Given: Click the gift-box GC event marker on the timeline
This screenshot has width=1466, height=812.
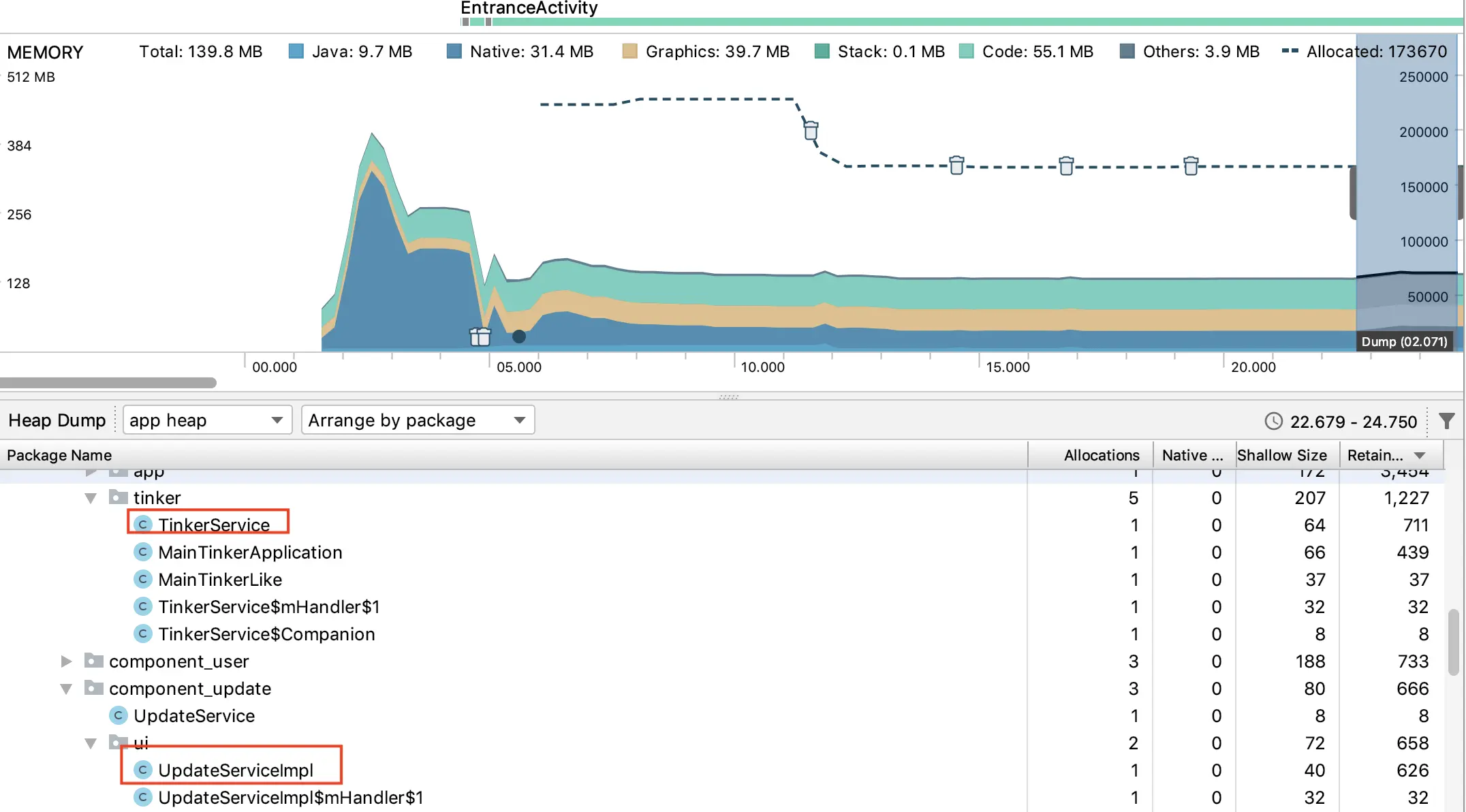Looking at the screenshot, I should pos(480,337).
